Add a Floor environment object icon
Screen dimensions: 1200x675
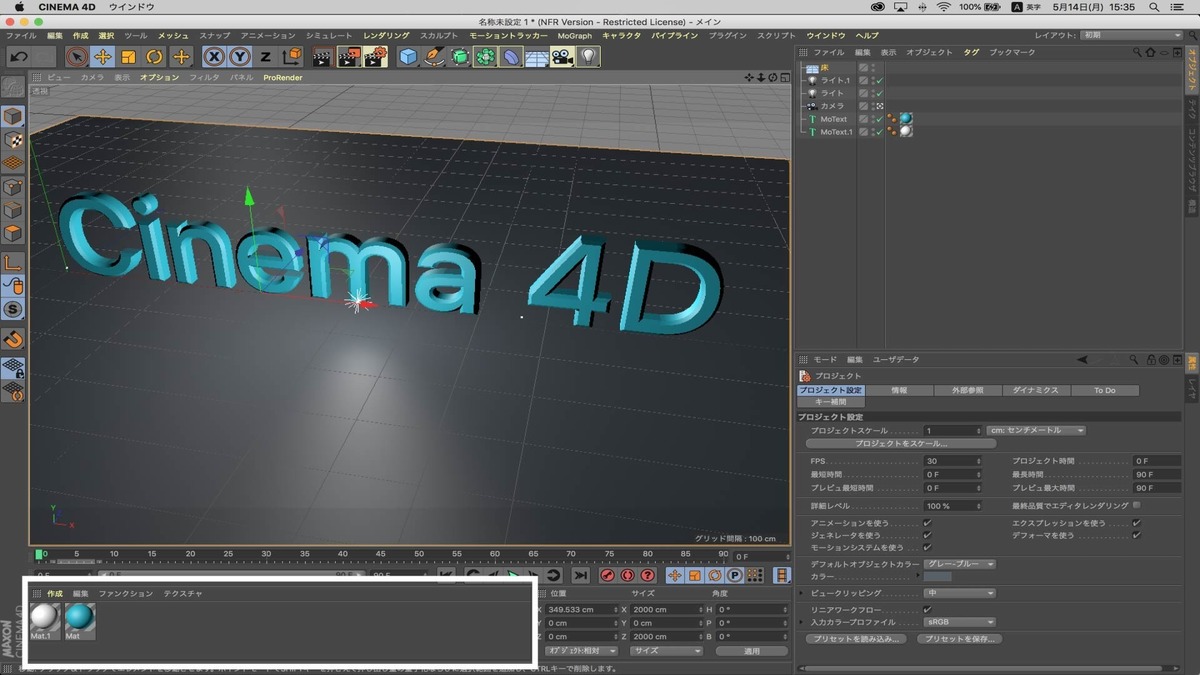click(537, 57)
